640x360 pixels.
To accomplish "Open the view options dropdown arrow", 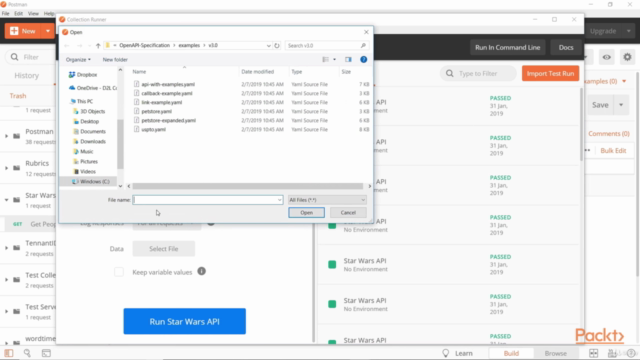I will click(x=335, y=60).
